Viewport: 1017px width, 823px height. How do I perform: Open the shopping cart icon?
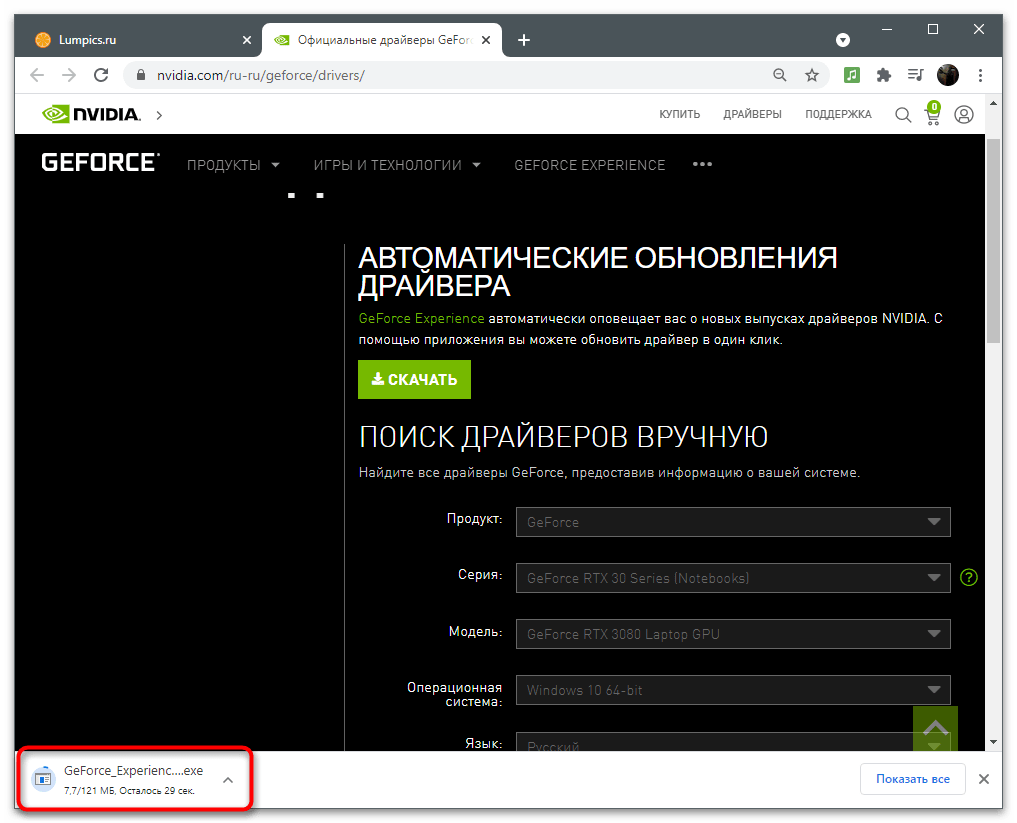(x=933, y=113)
